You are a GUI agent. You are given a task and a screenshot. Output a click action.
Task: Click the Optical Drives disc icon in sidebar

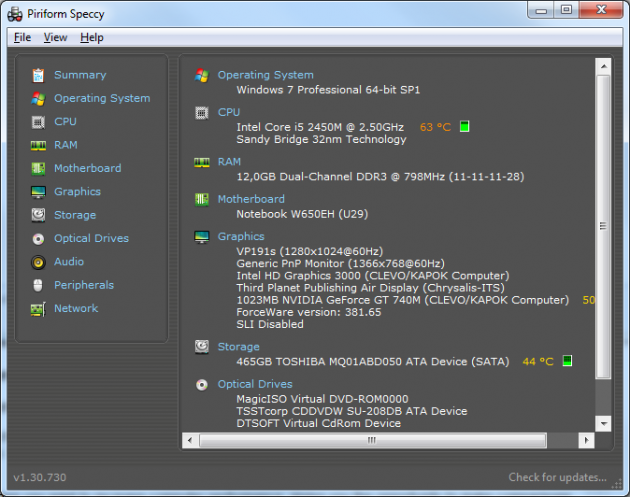tap(38, 239)
